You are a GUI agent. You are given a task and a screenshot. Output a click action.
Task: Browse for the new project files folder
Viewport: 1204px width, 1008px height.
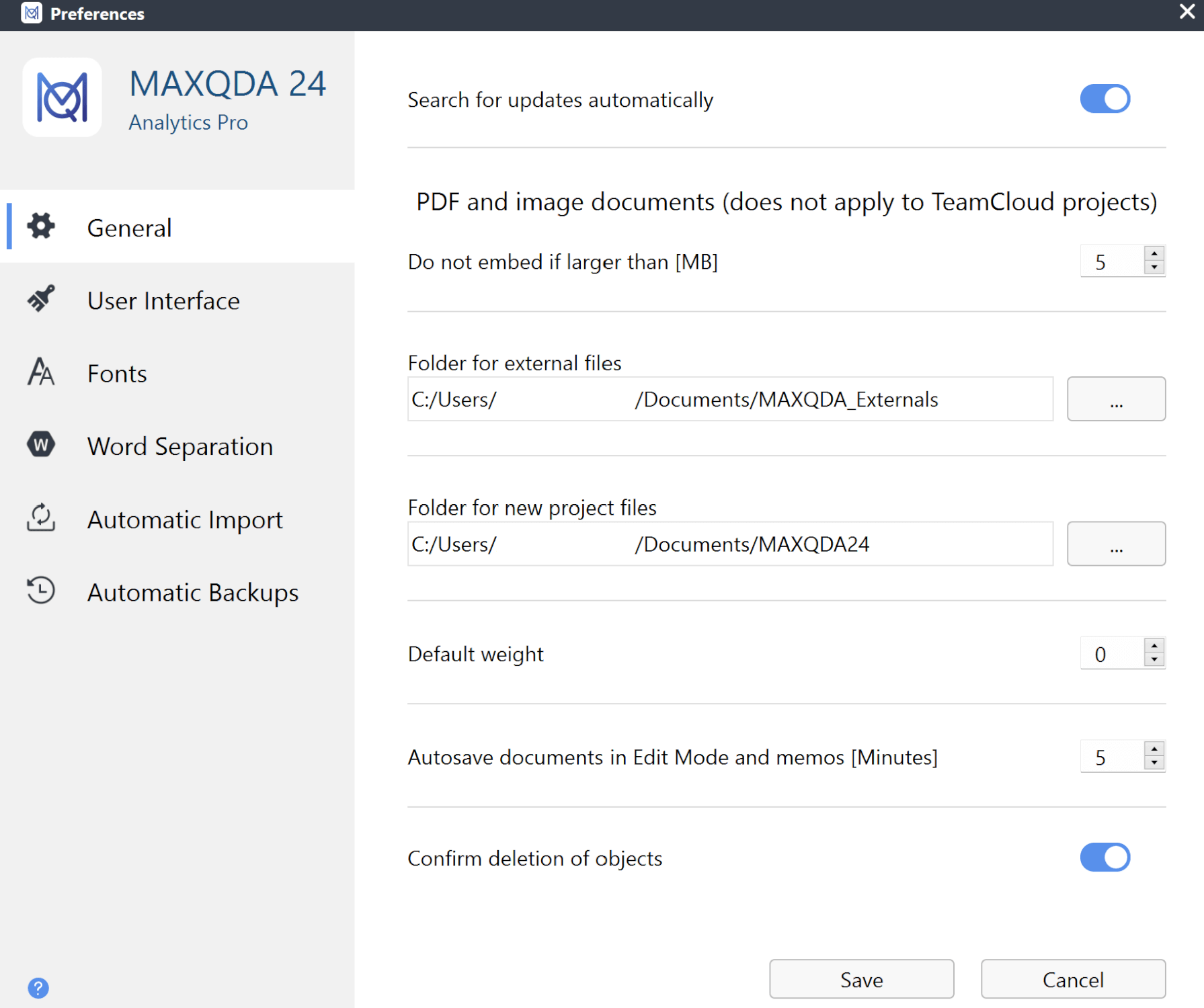coord(1116,544)
